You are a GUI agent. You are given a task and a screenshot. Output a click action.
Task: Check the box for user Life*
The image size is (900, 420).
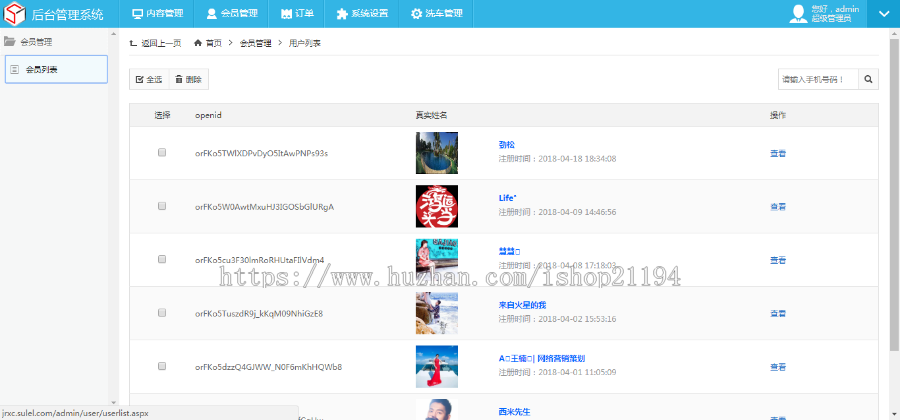[x=162, y=206]
